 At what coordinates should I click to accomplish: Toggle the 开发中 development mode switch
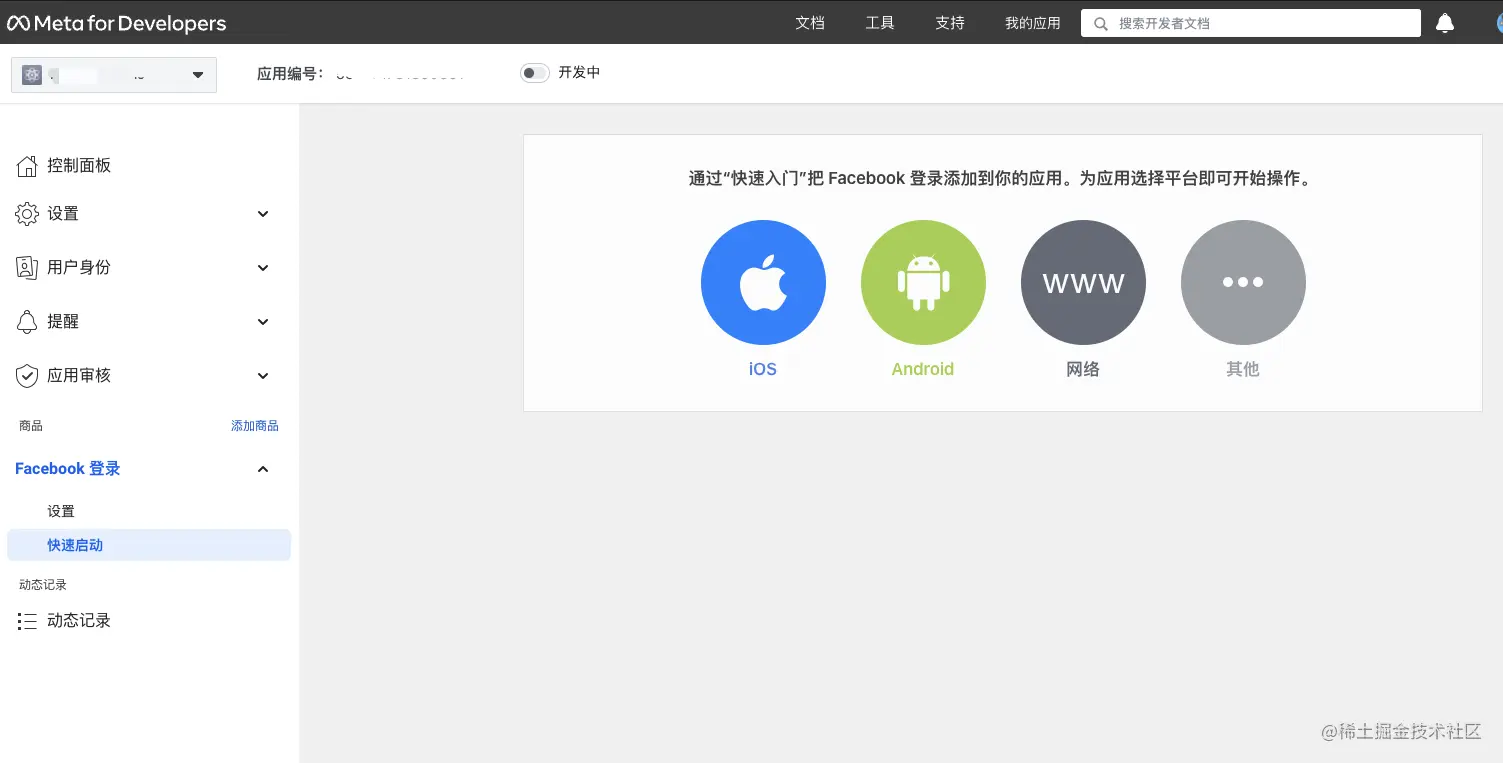[534, 72]
